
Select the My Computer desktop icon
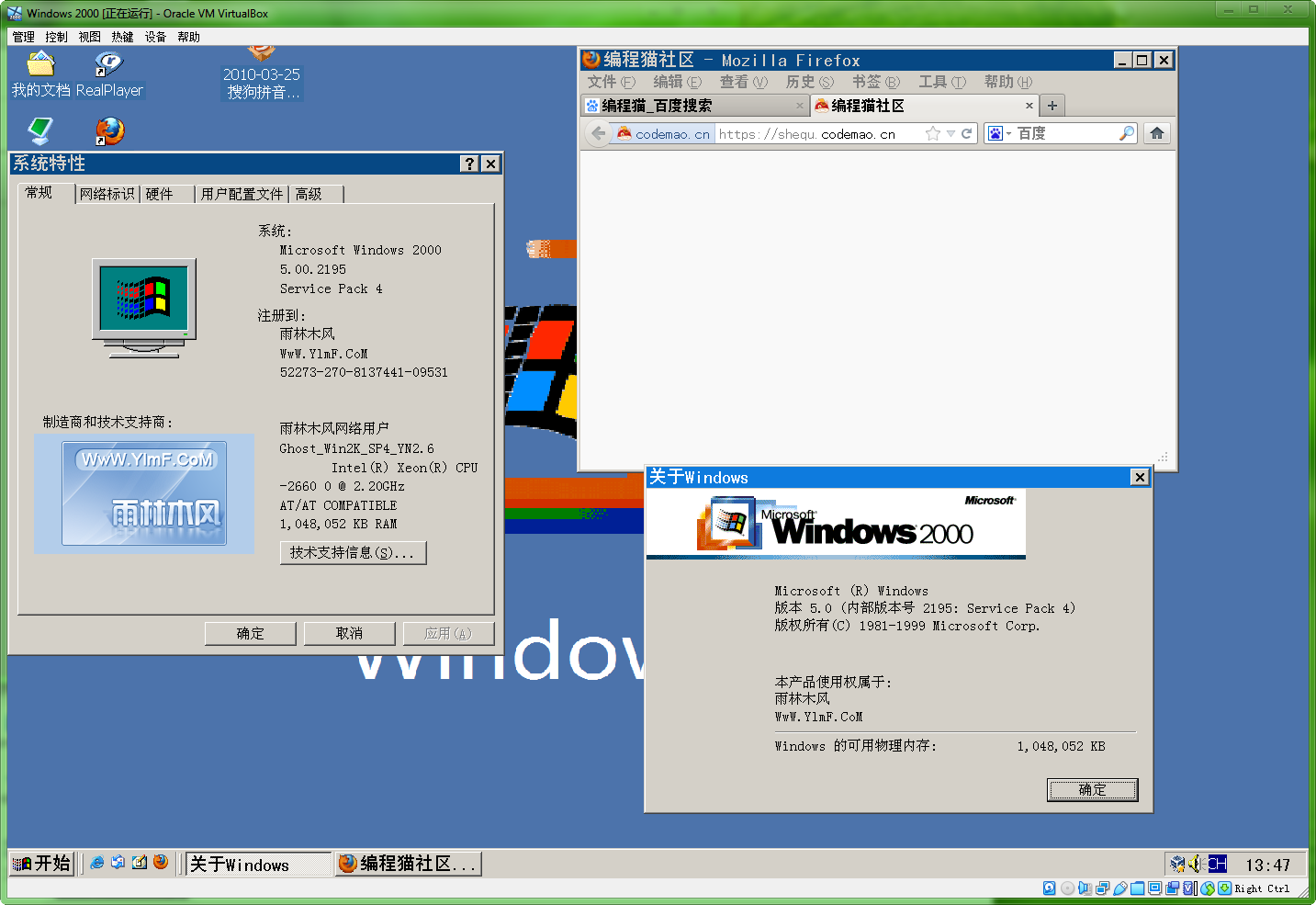[x=40, y=130]
